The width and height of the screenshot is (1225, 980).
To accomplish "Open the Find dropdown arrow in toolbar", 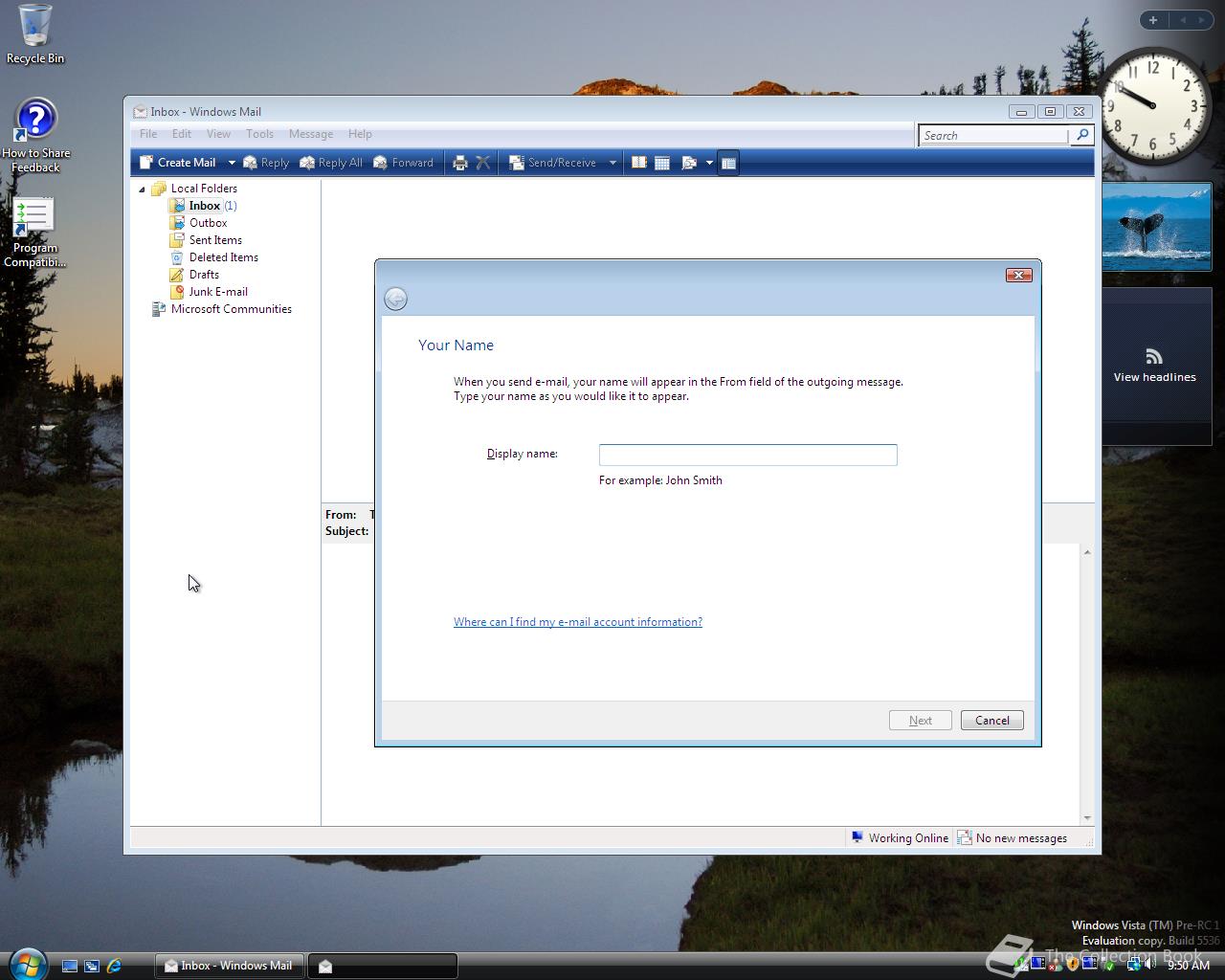I will tap(709, 163).
